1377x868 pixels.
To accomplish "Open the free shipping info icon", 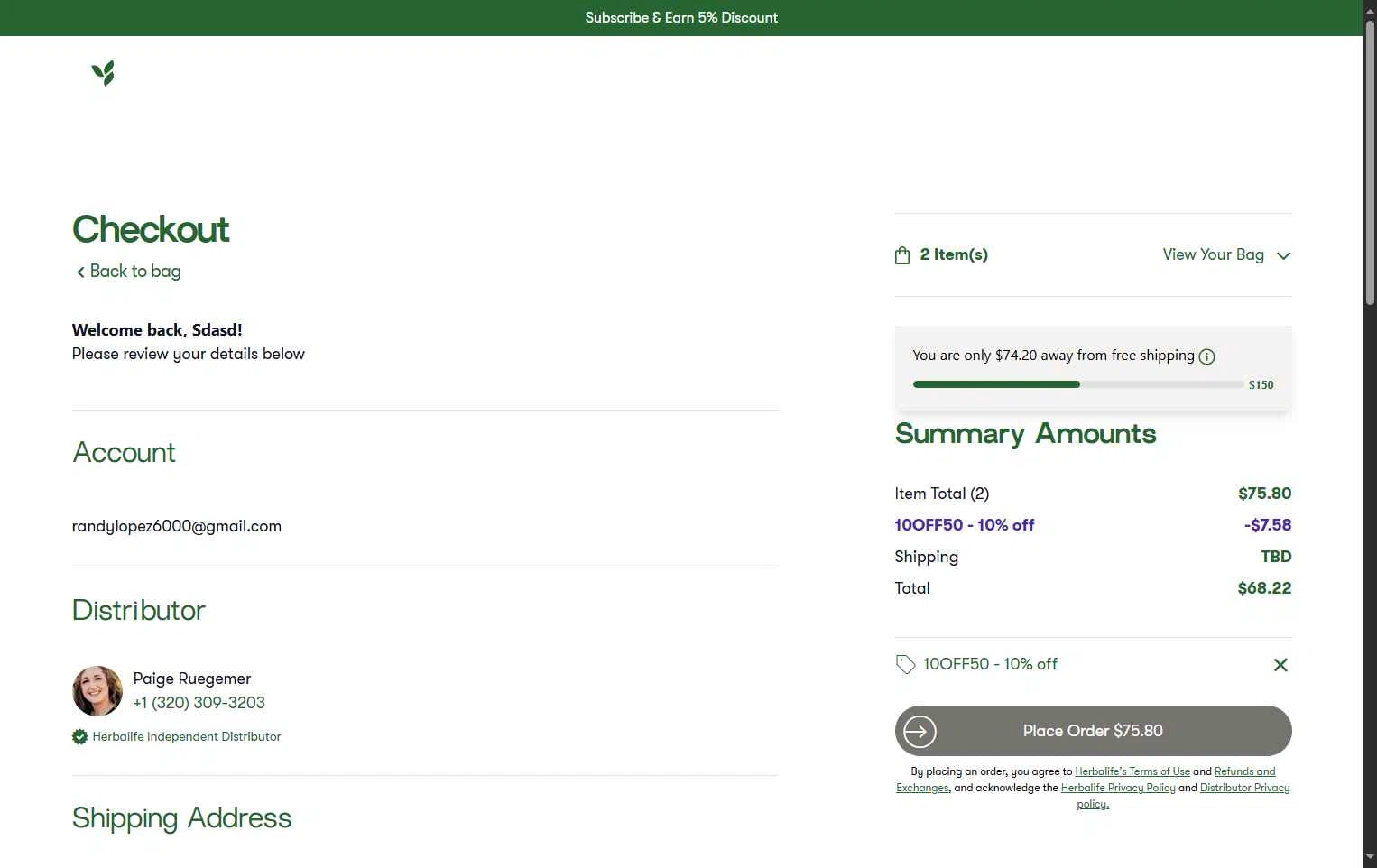I will tap(1206, 356).
